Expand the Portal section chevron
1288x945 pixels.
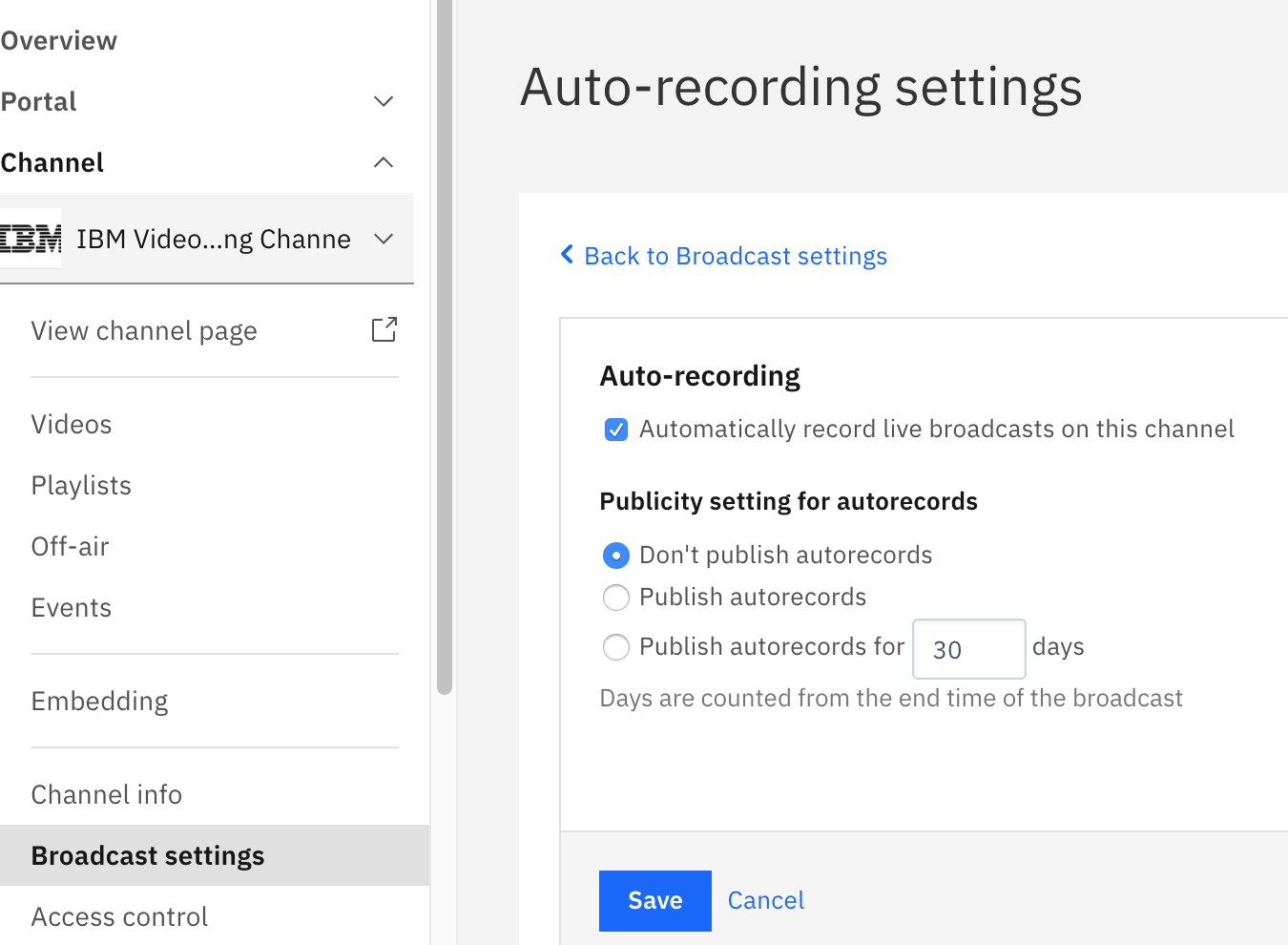[384, 101]
